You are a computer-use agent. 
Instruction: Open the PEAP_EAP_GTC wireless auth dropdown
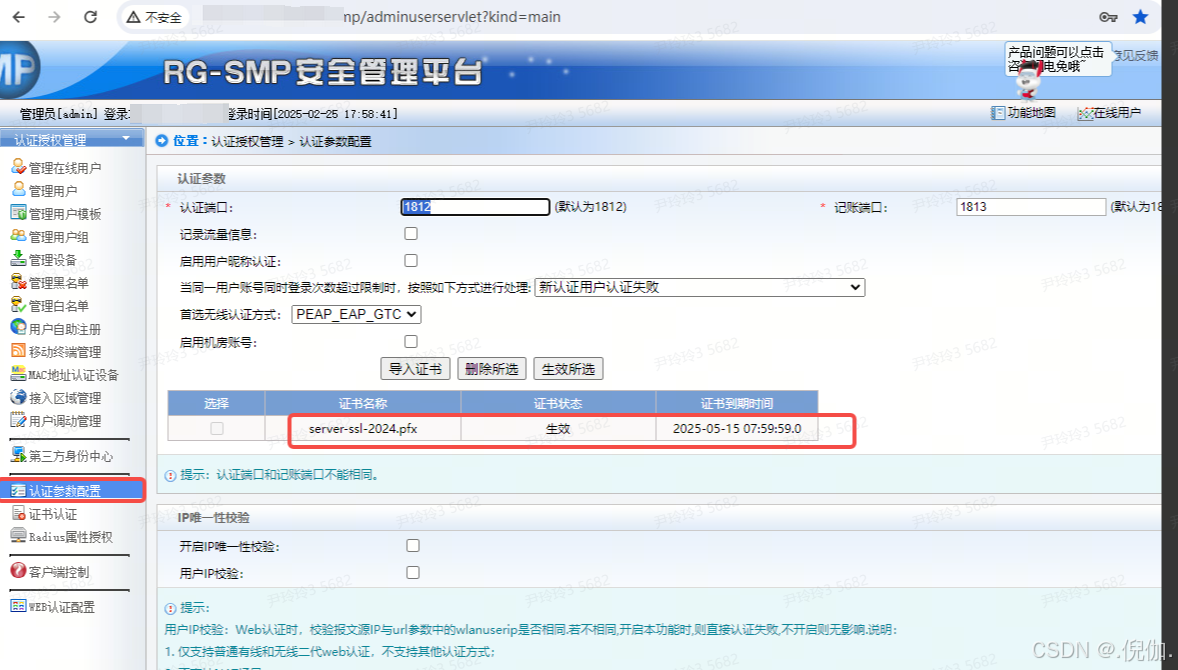pyautogui.click(x=356, y=314)
